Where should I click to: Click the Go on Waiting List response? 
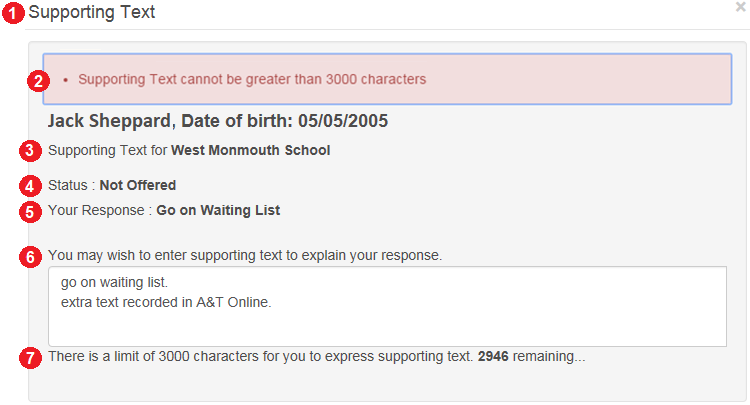coord(218,210)
